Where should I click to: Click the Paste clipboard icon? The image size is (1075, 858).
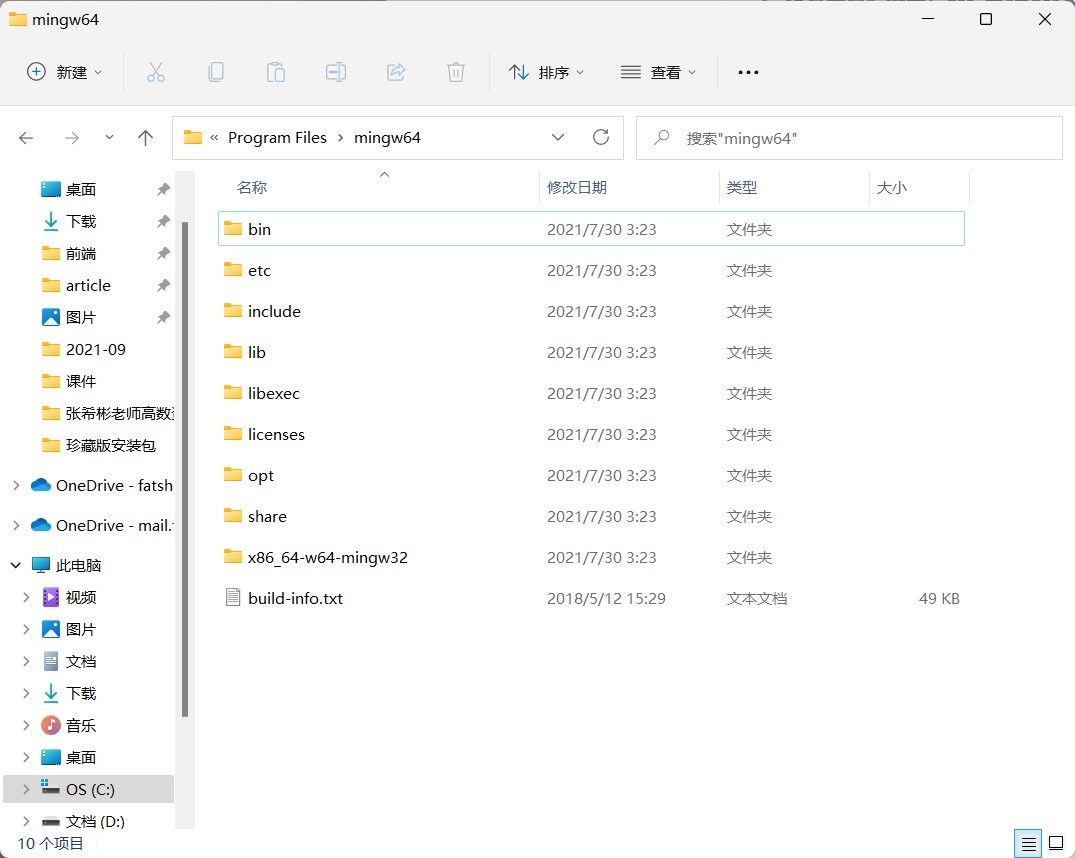[x=276, y=72]
